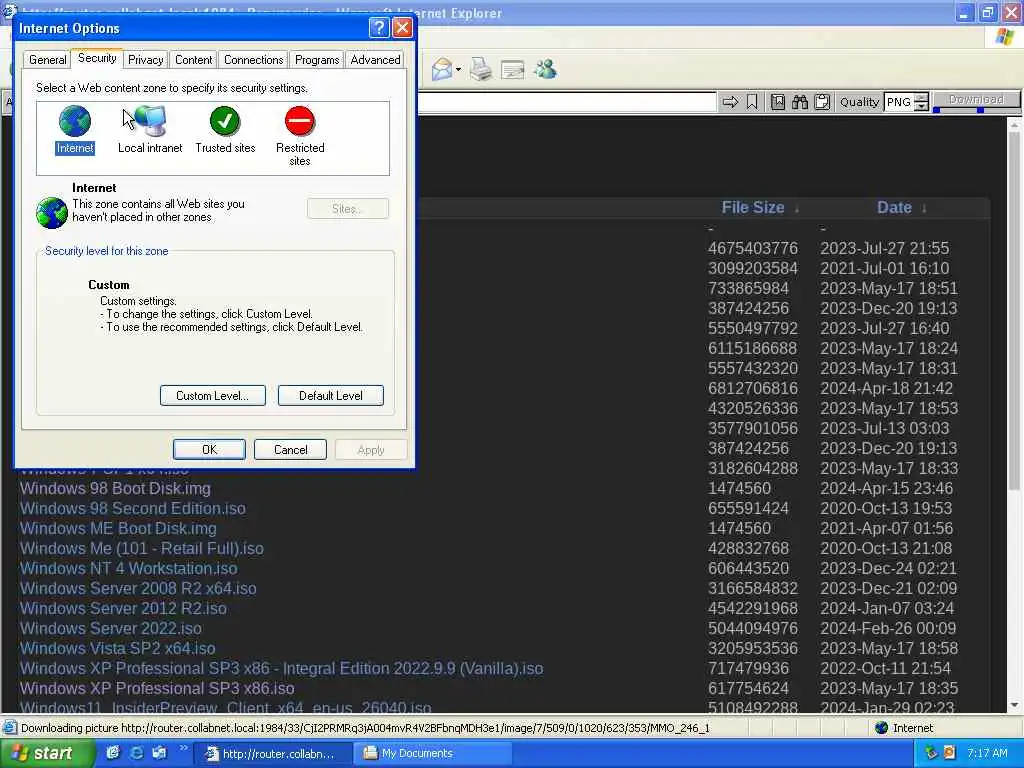Click the Help question mark button
The image size is (1024, 768).
tap(379, 27)
